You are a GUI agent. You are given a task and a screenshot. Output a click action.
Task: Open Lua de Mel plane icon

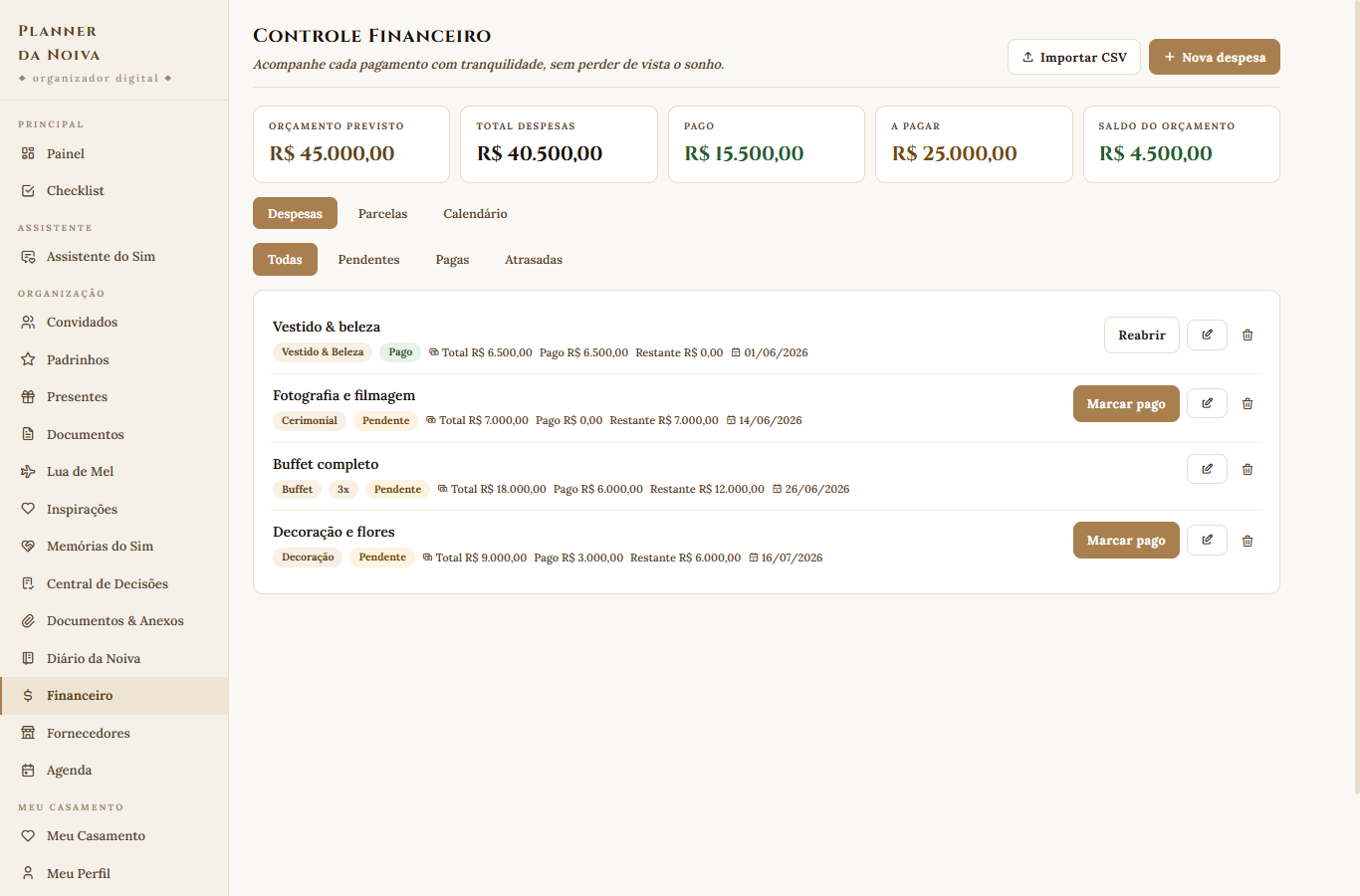(x=28, y=472)
